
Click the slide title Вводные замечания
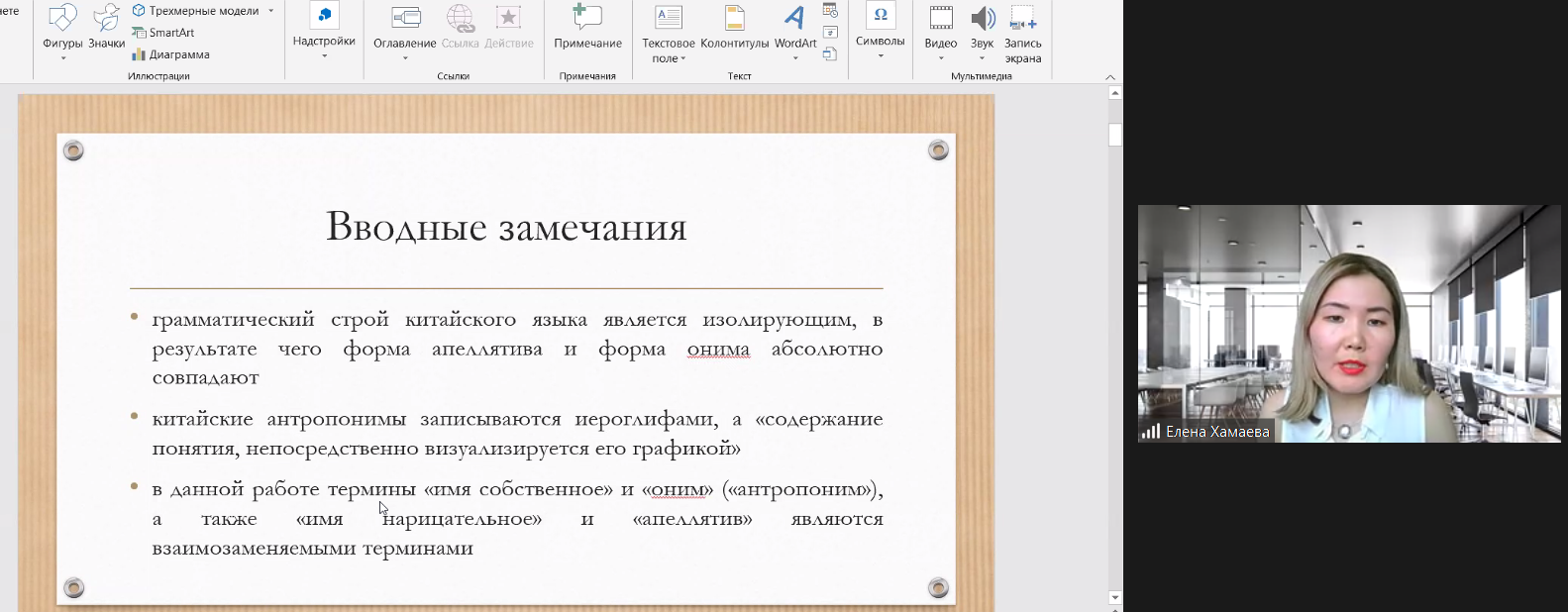click(x=506, y=227)
